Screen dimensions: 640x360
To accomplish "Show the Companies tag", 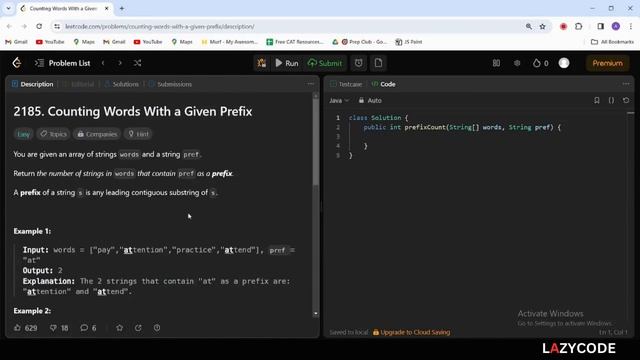I will pyautogui.click(x=97, y=134).
